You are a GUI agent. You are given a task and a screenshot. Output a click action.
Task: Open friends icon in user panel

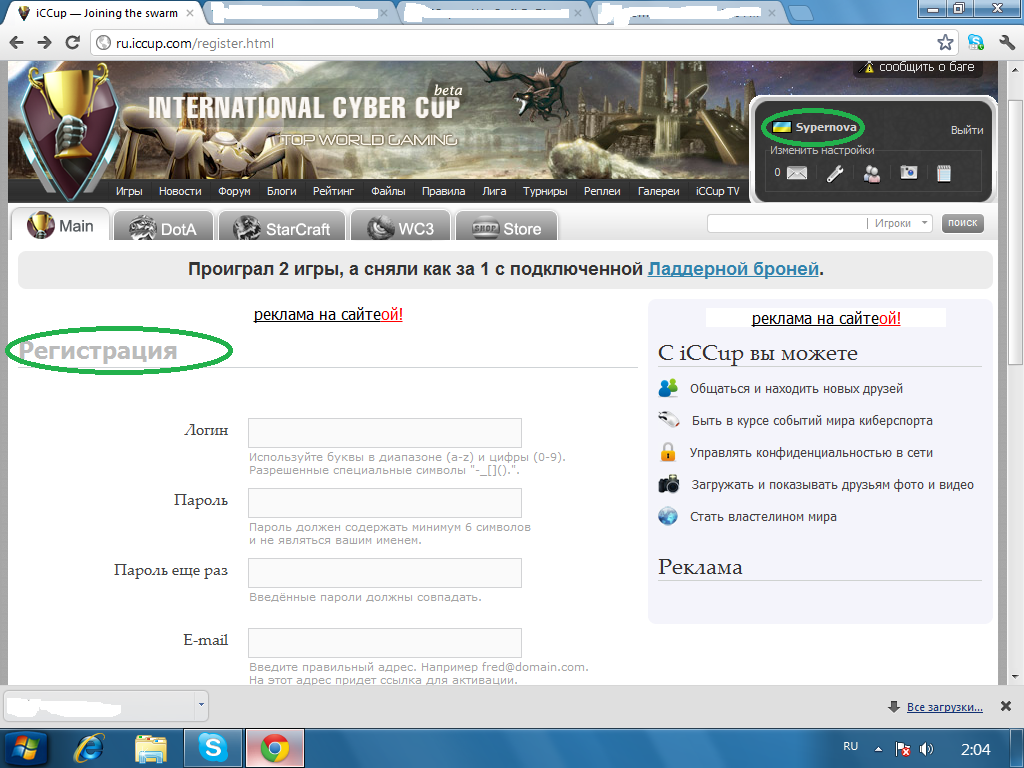871,173
